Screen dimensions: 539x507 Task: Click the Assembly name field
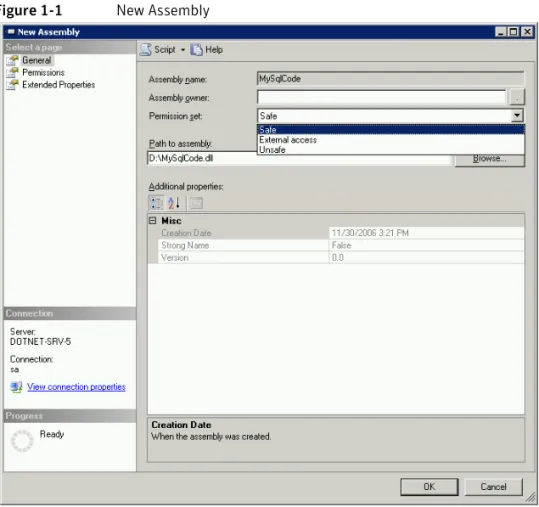390,79
